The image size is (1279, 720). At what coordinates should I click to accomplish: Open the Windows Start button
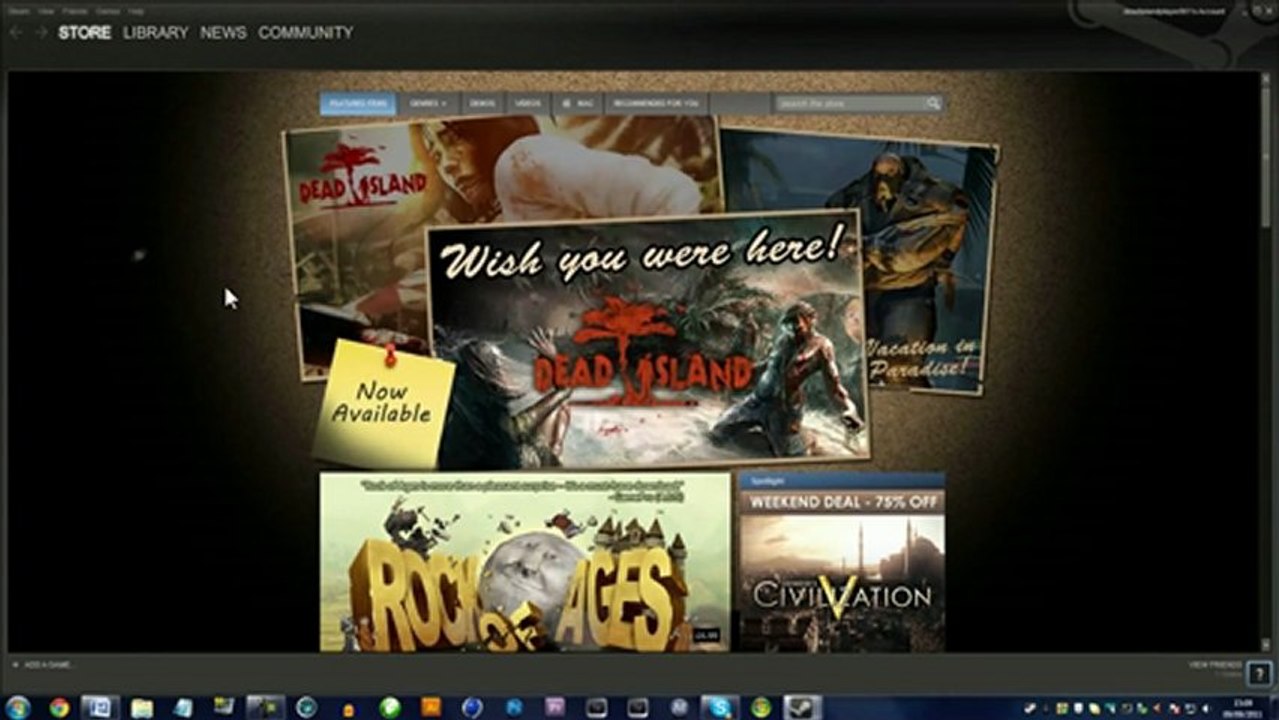17,707
